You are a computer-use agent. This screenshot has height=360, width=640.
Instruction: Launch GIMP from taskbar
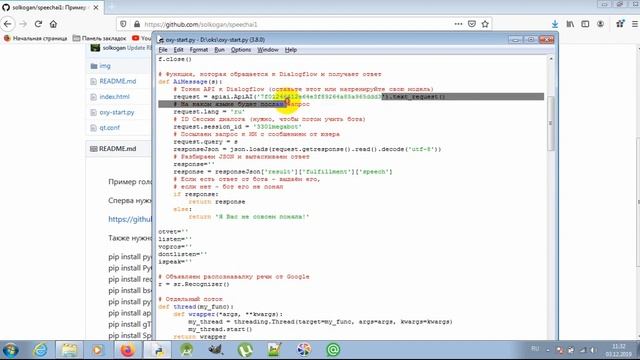216,350
